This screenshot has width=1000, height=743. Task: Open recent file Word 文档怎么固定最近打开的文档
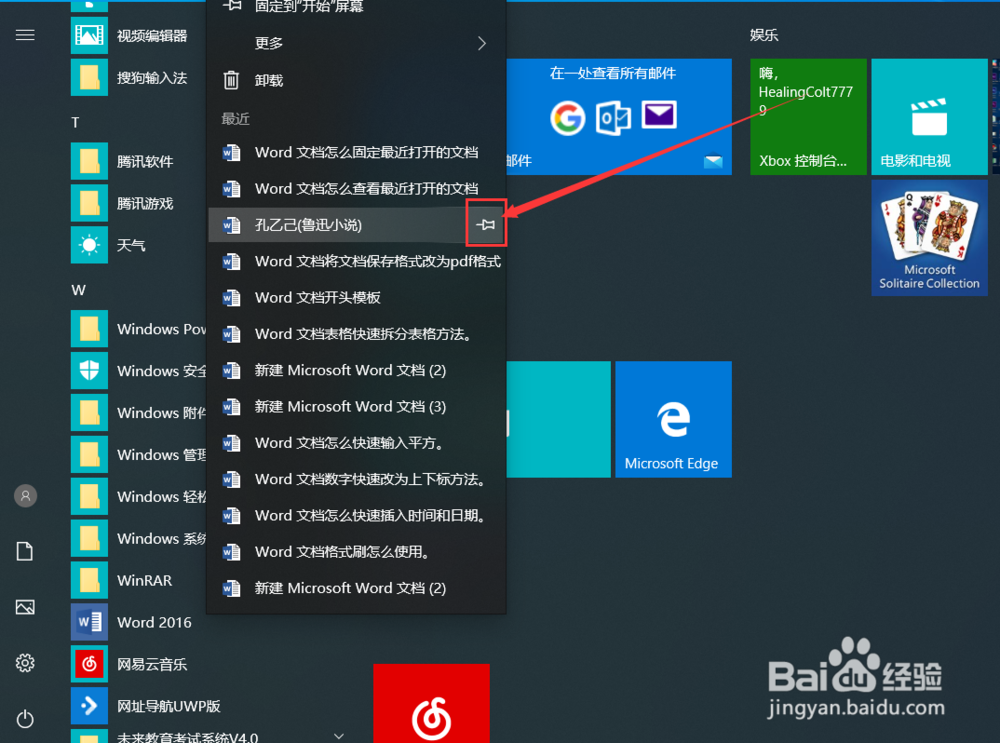357,152
